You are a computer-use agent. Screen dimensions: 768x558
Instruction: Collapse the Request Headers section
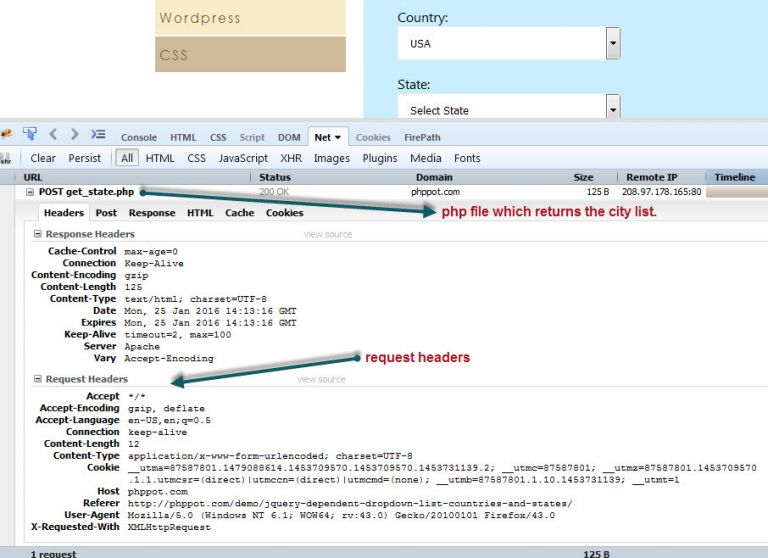coord(38,380)
